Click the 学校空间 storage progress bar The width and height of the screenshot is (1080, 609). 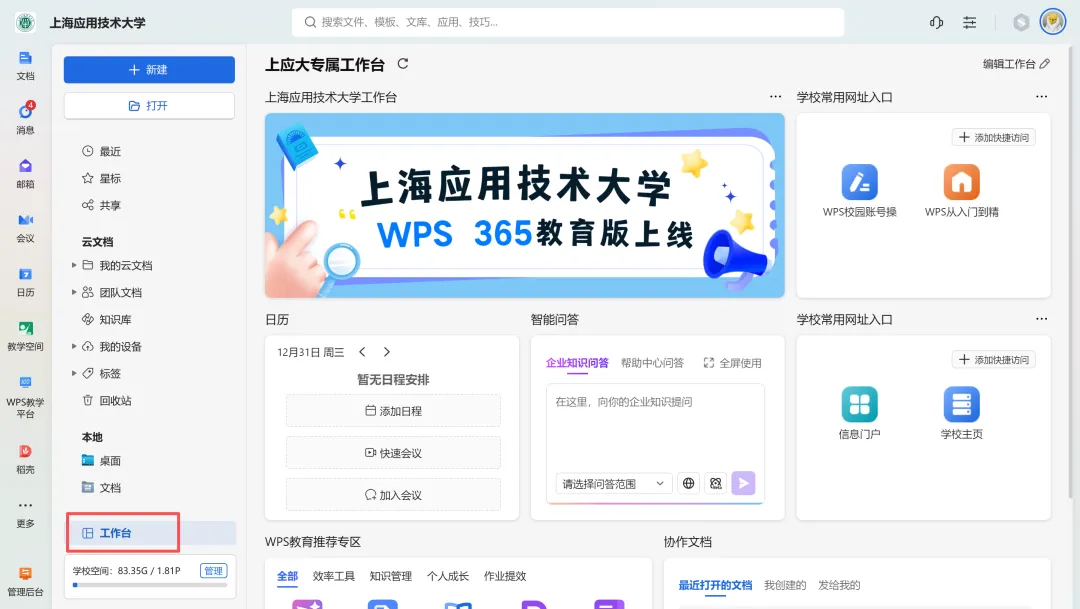149,585
